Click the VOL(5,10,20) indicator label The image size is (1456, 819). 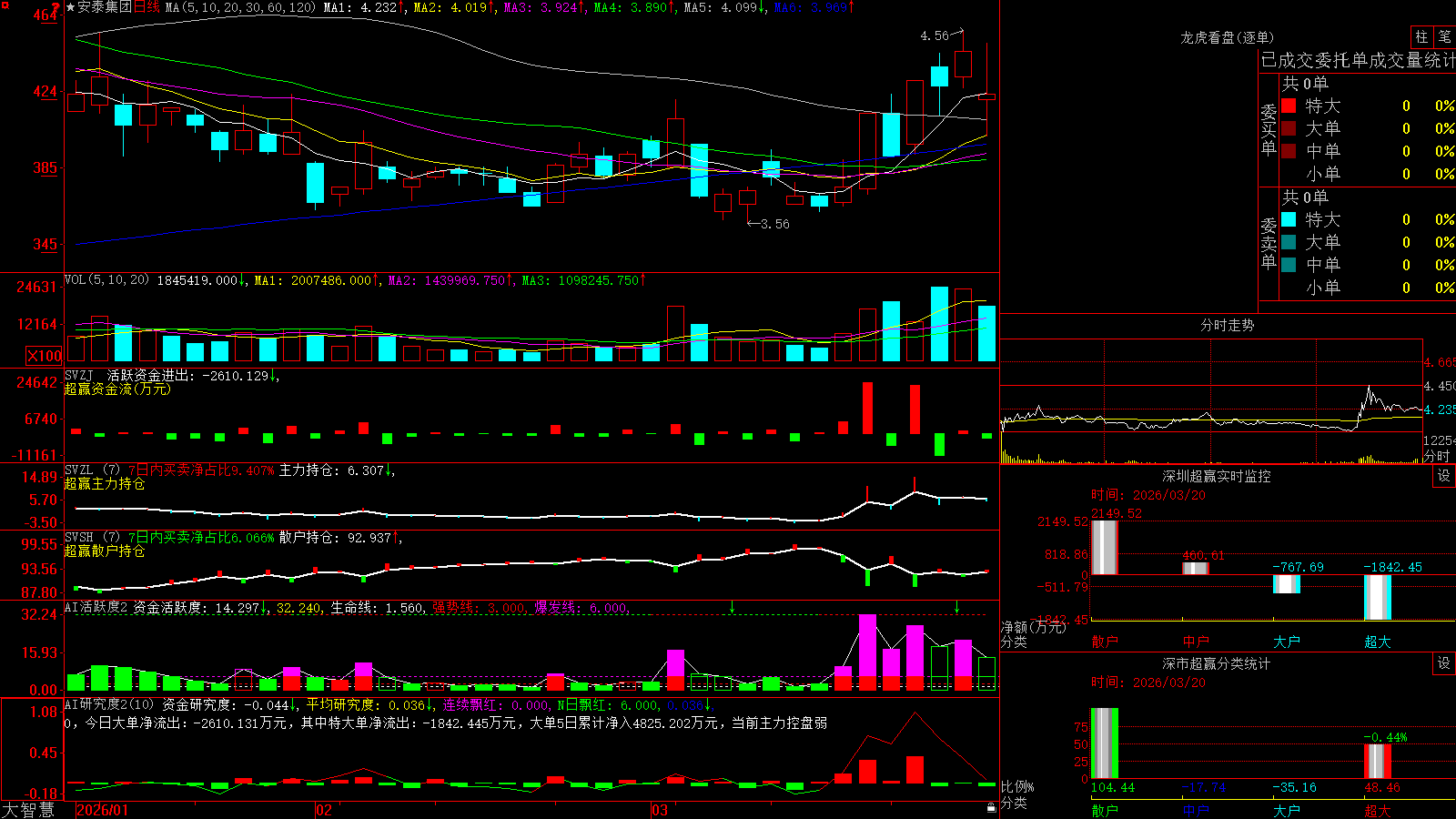pos(106,279)
